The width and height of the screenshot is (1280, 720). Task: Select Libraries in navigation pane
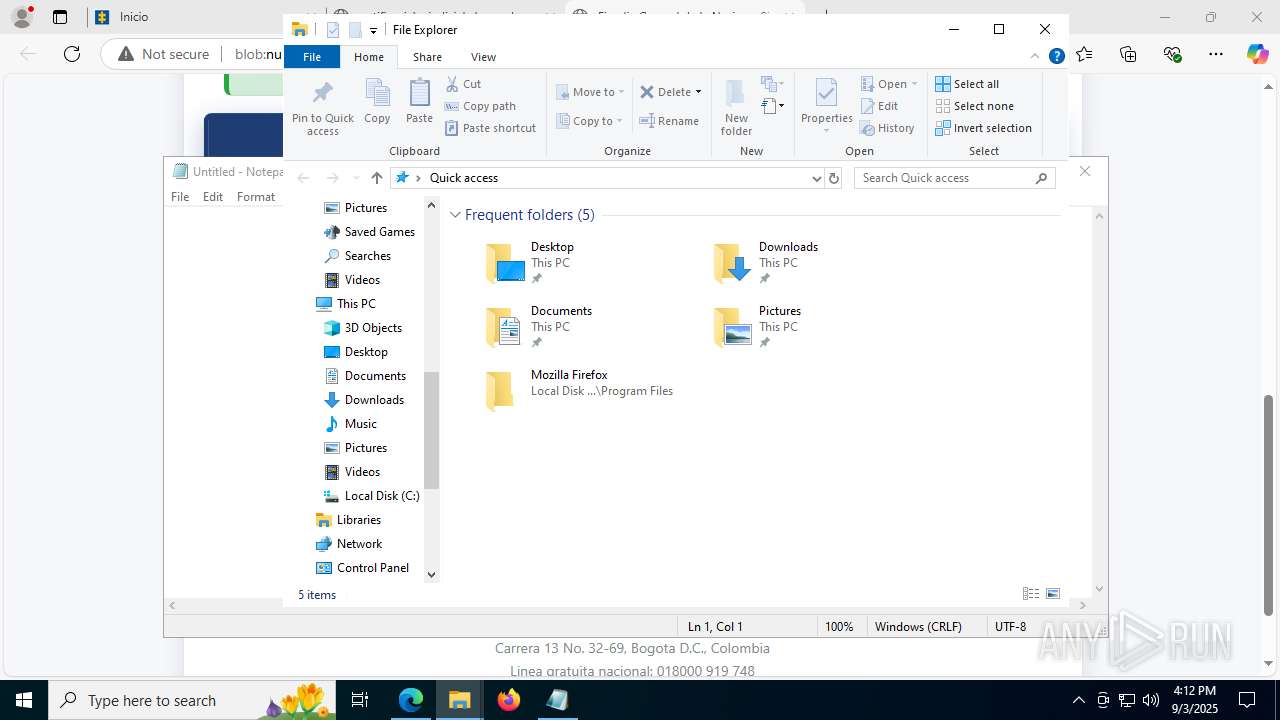(358, 520)
